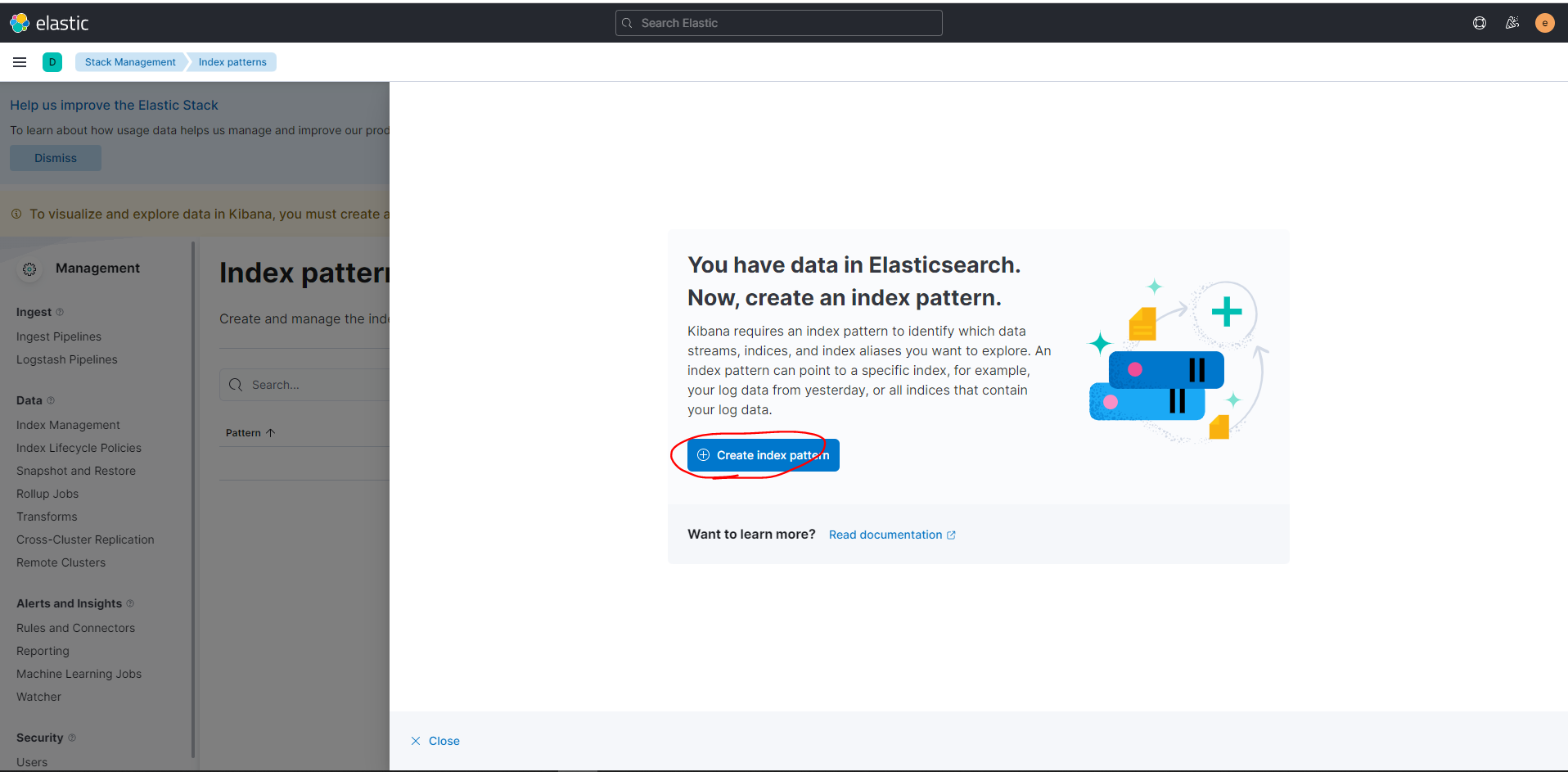This screenshot has width=1568, height=772.
Task: Open Snapshot and Restore
Action: pyautogui.click(x=76, y=471)
